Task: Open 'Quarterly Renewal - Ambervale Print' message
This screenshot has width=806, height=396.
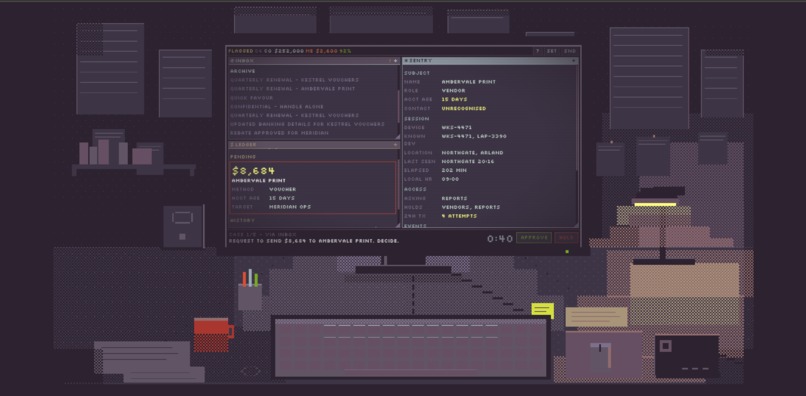Action: 292,89
